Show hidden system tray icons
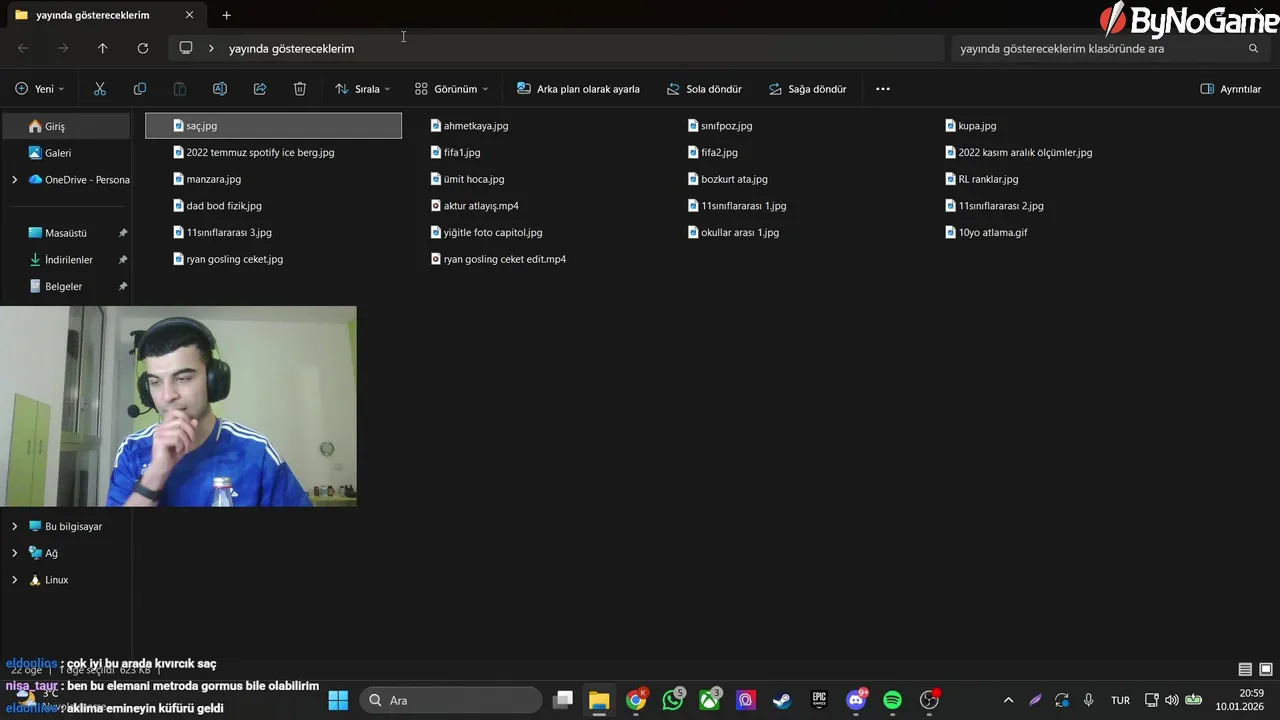The image size is (1280, 720). click(1008, 700)
